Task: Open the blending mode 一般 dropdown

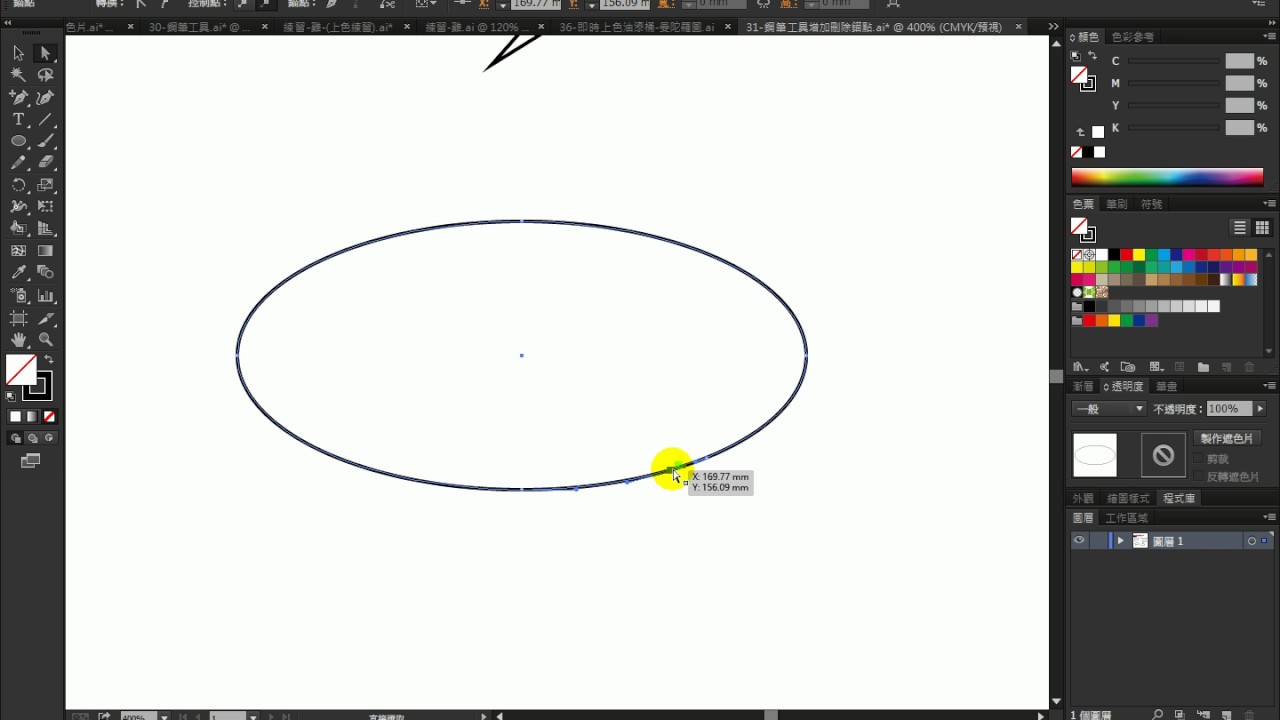Action: pyautogui.click(x=1109, y=409)
